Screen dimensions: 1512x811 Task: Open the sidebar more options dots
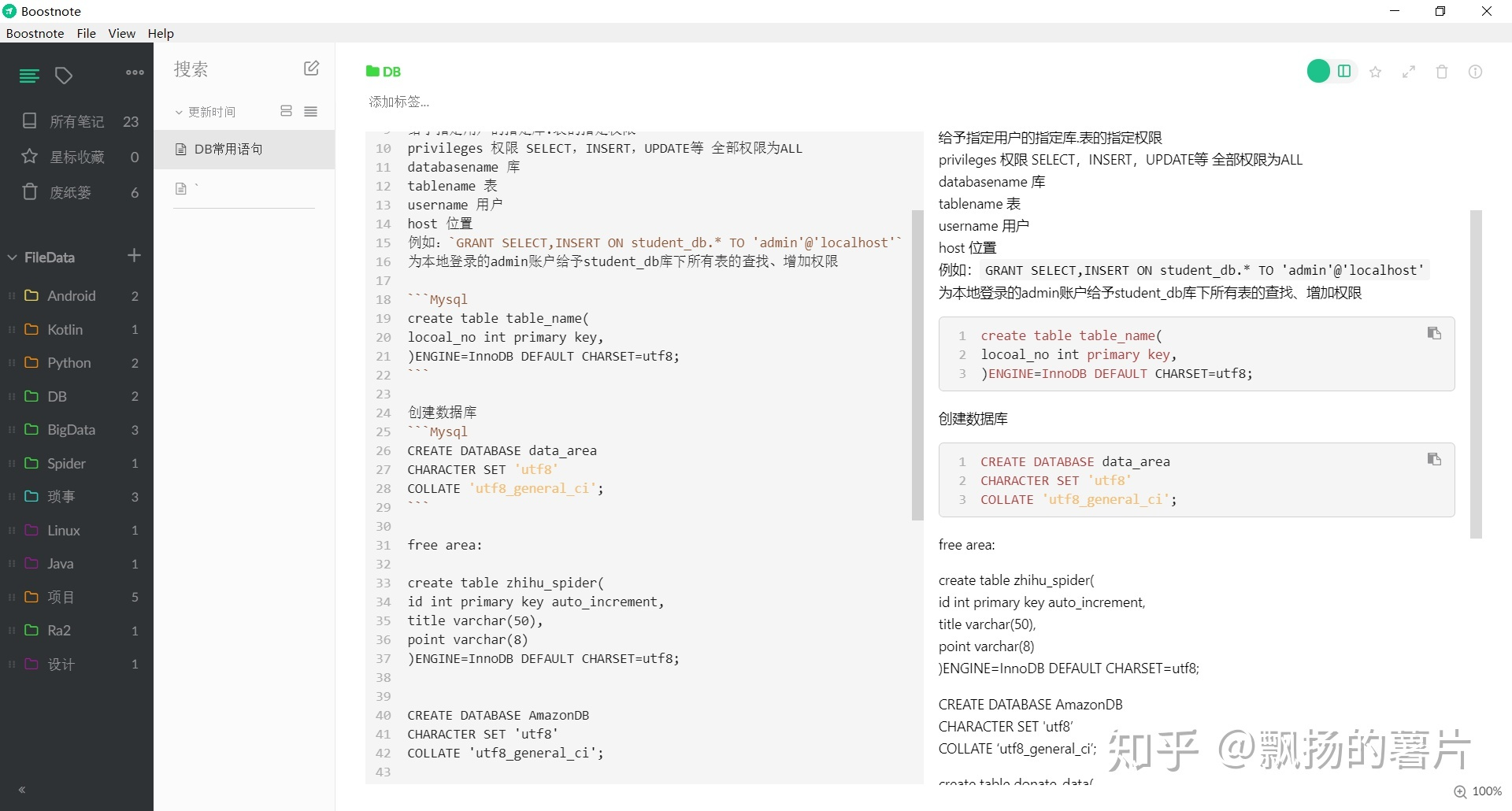pos(135,72)
